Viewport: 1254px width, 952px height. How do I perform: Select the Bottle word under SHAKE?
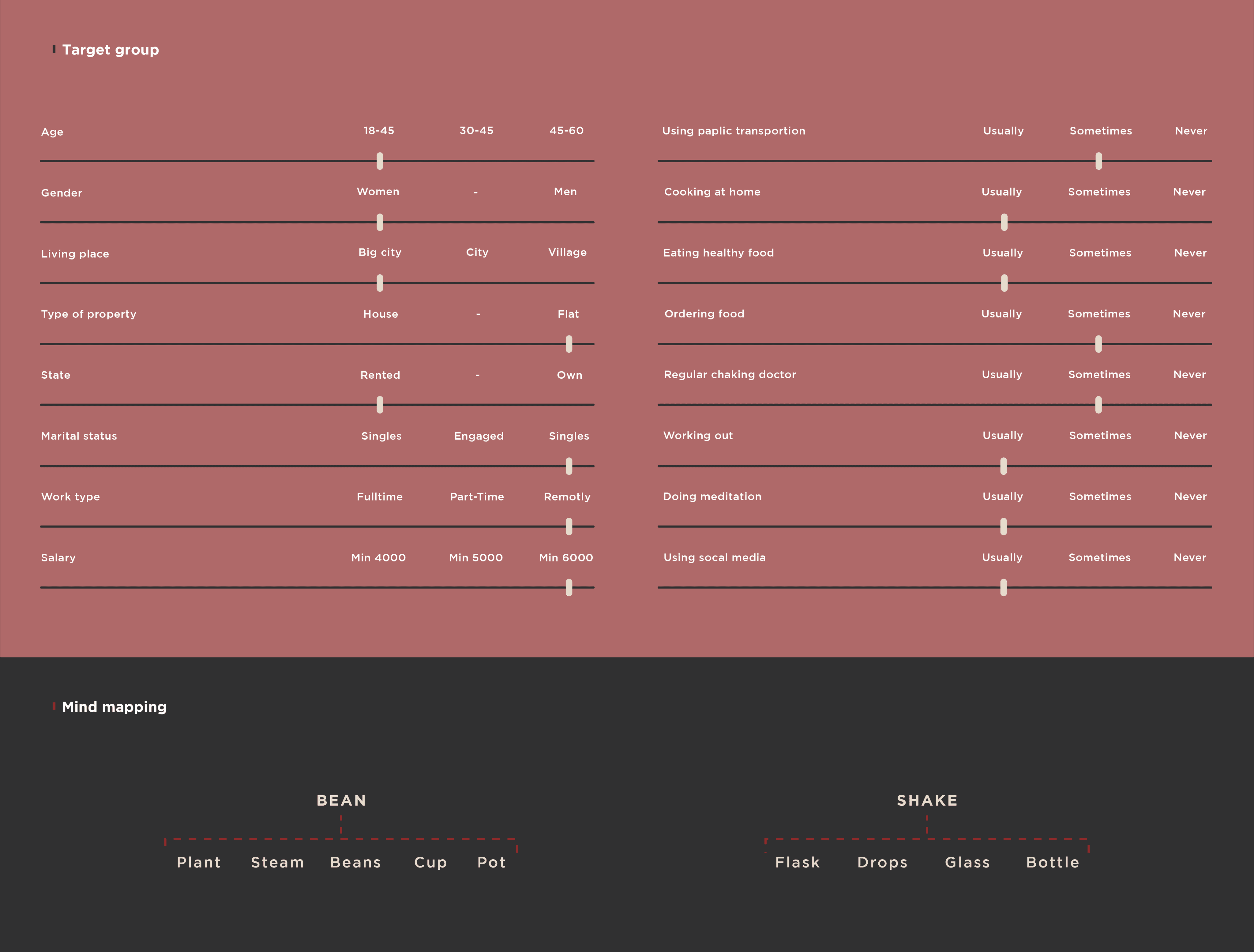click(x=1052, y=863)
